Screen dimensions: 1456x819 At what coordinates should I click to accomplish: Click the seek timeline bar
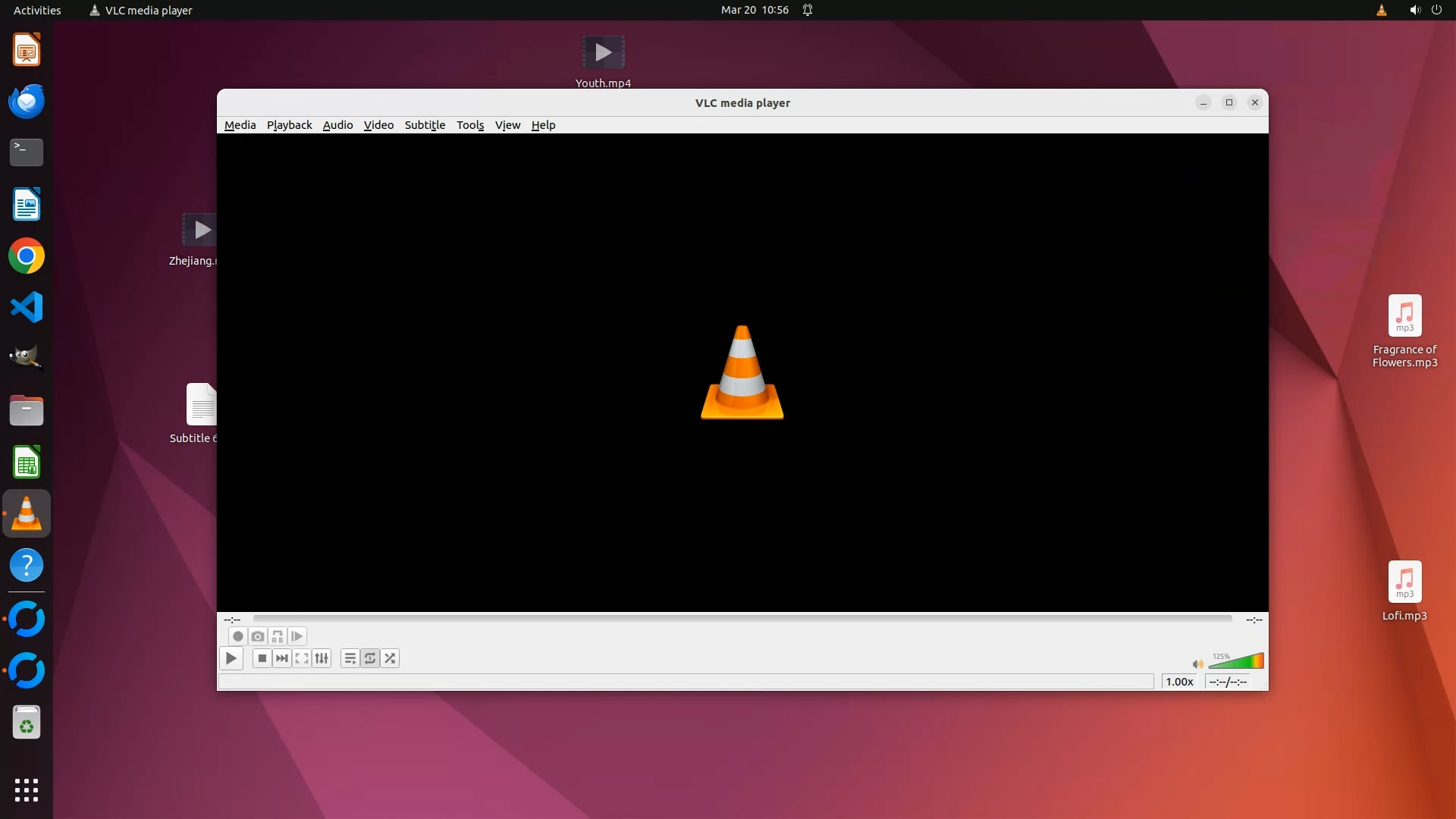pos(742,619)
